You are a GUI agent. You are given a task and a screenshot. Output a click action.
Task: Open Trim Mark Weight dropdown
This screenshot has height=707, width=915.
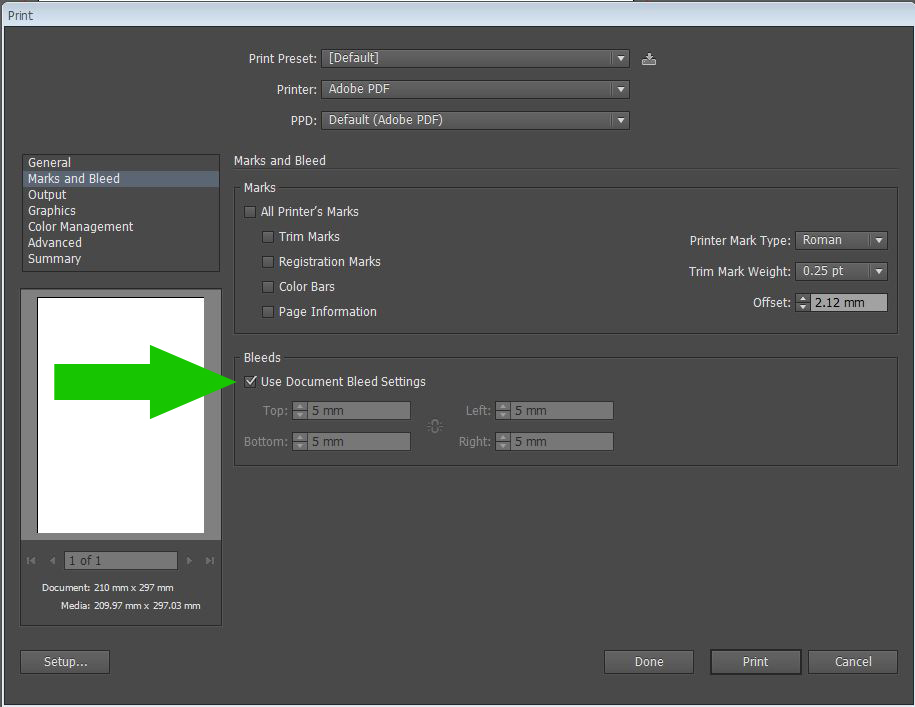click(x=841, y=271)
